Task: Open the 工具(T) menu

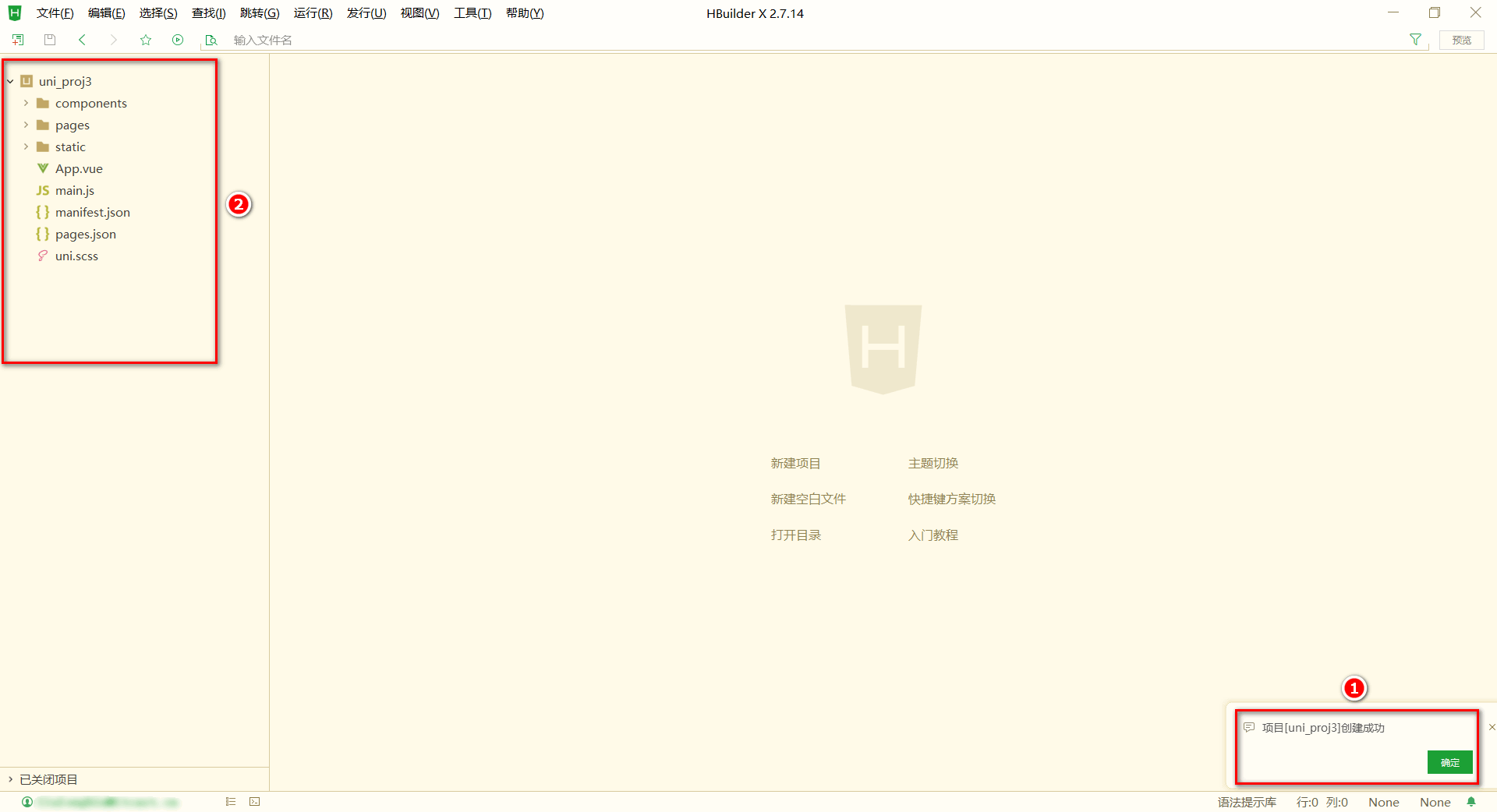Action: click(472, 13)
